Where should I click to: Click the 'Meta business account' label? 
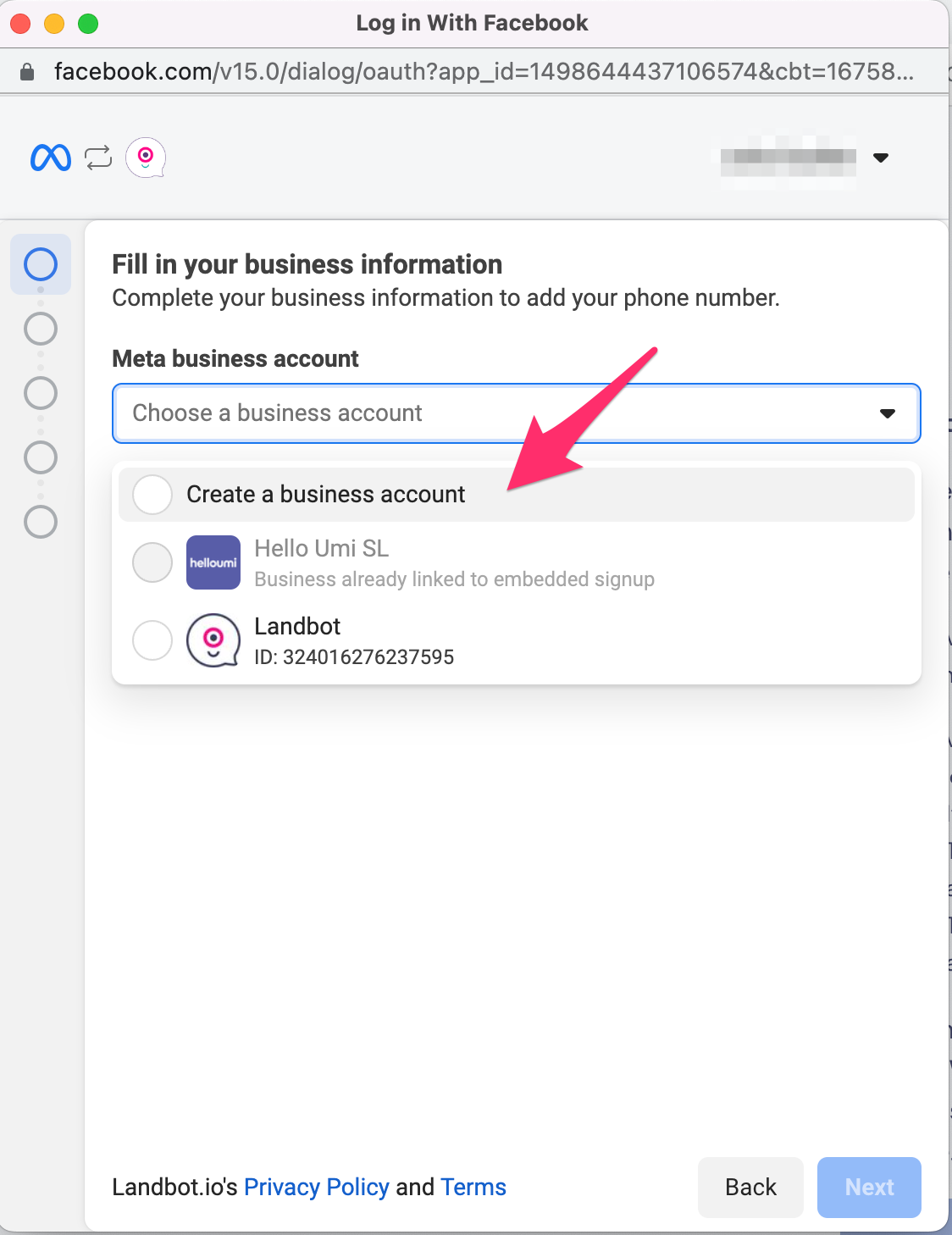coord(235,359)
